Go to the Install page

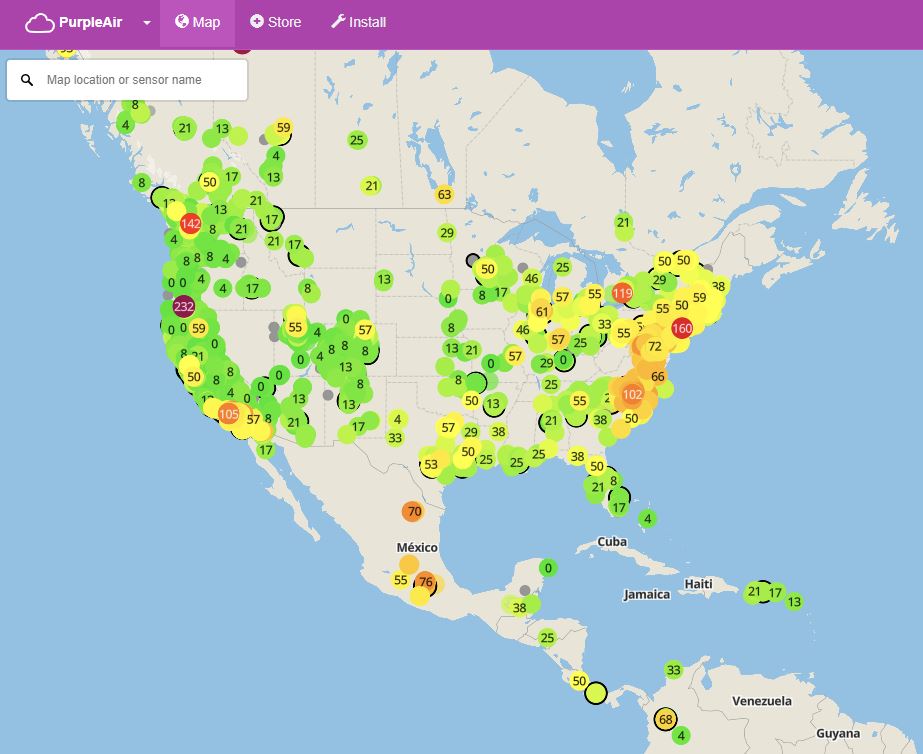click(x=358, y=22)
